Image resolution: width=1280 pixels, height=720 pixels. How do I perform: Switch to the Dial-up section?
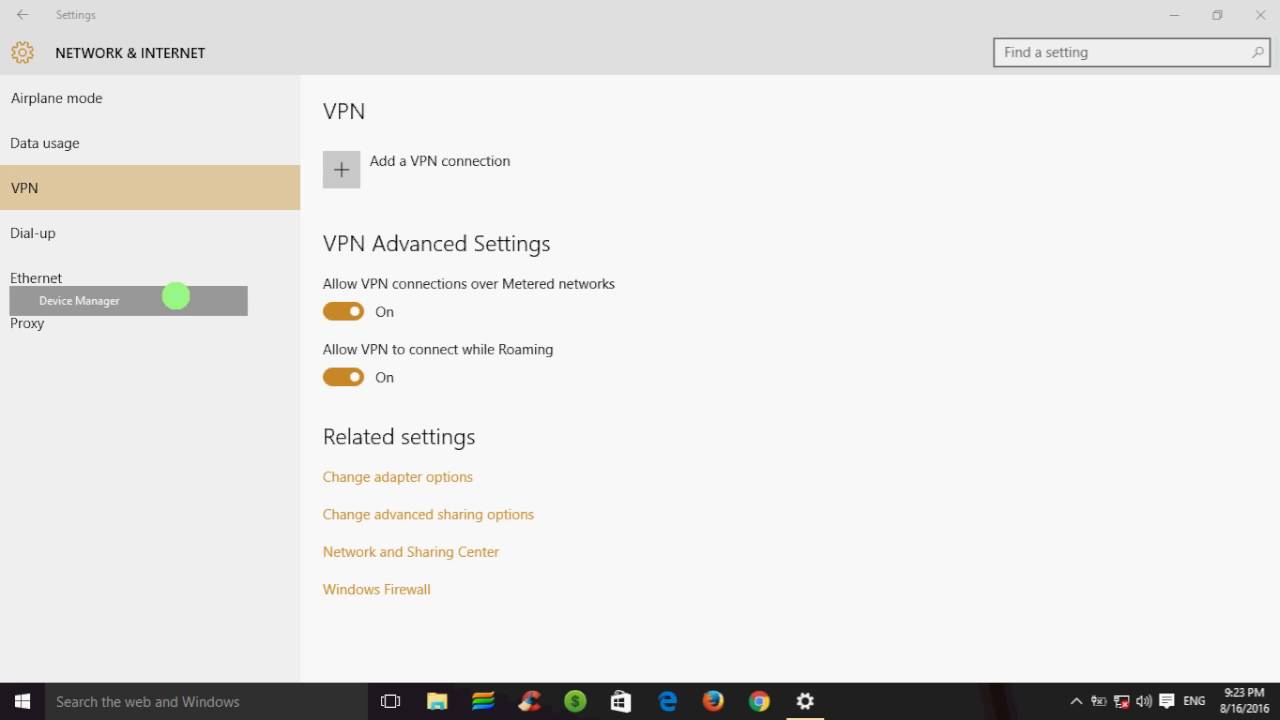33,233
